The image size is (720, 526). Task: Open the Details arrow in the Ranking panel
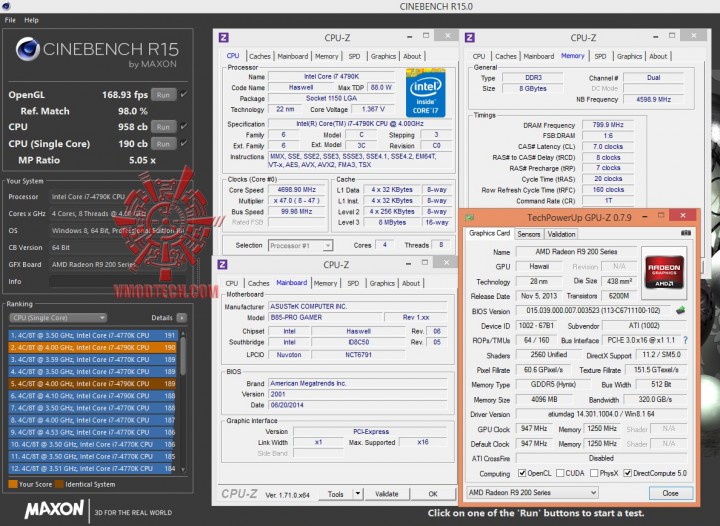(182, 318)
